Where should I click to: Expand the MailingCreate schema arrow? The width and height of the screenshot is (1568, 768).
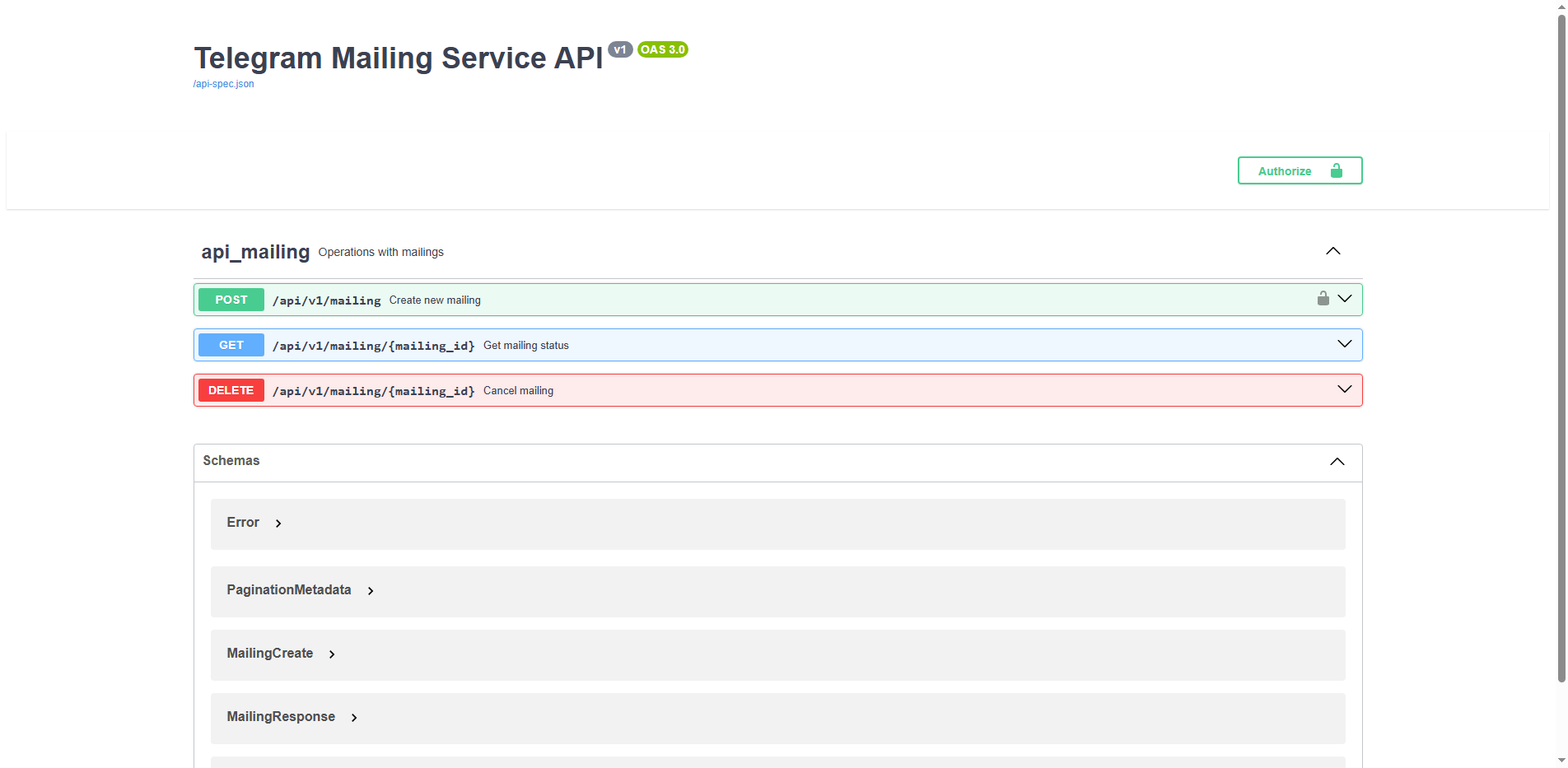(332, 654)
